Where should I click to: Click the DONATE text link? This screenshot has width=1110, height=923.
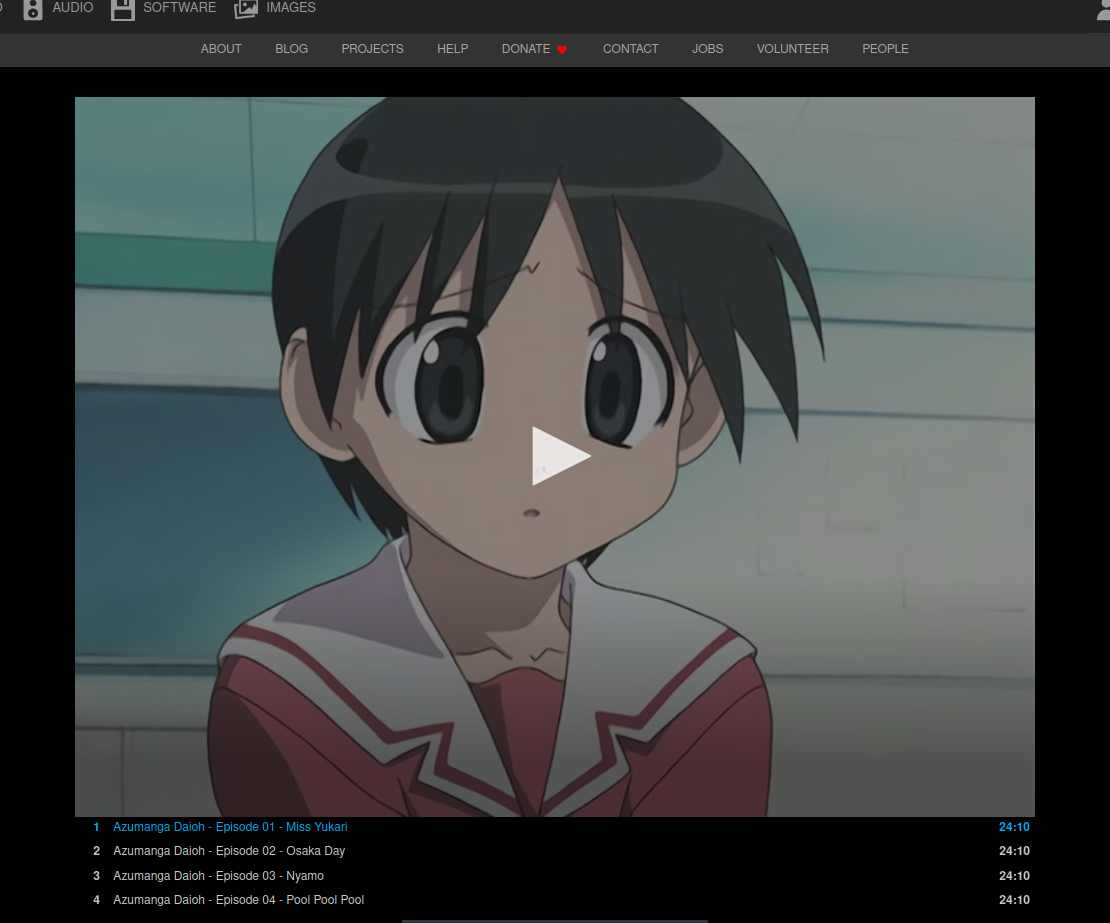tap(526, 49)
